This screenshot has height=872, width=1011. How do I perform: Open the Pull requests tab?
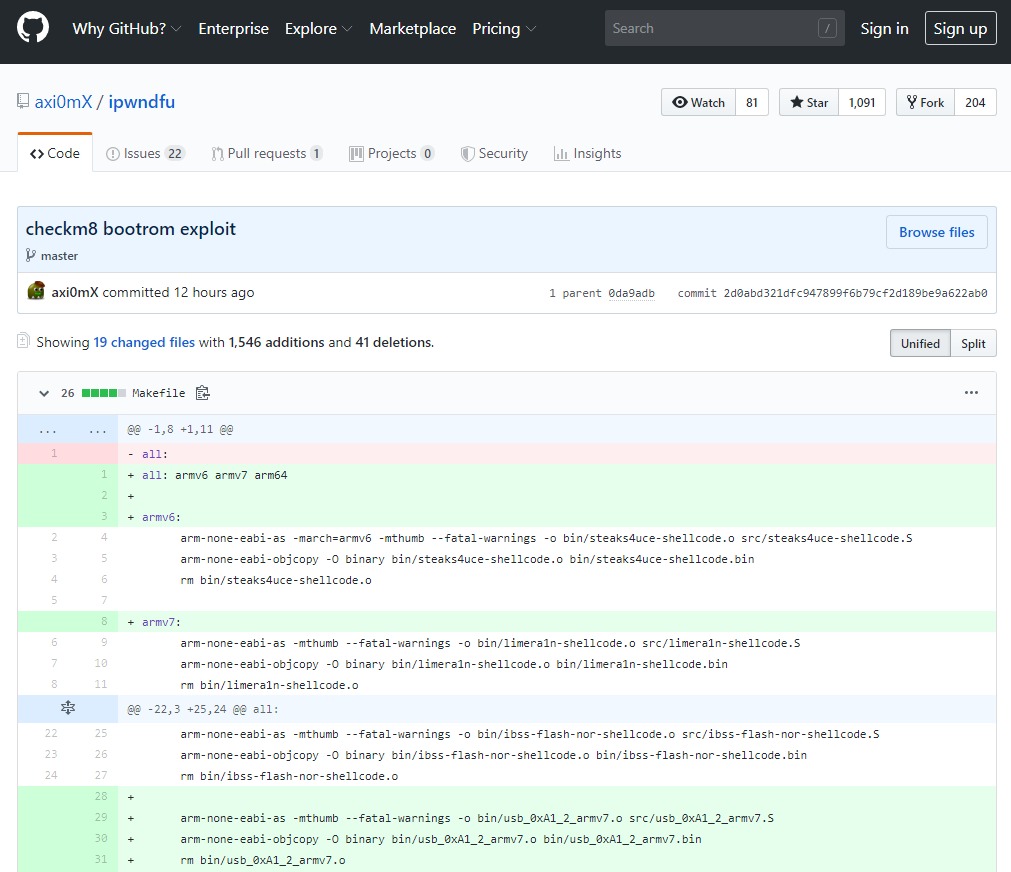point(267,154)
